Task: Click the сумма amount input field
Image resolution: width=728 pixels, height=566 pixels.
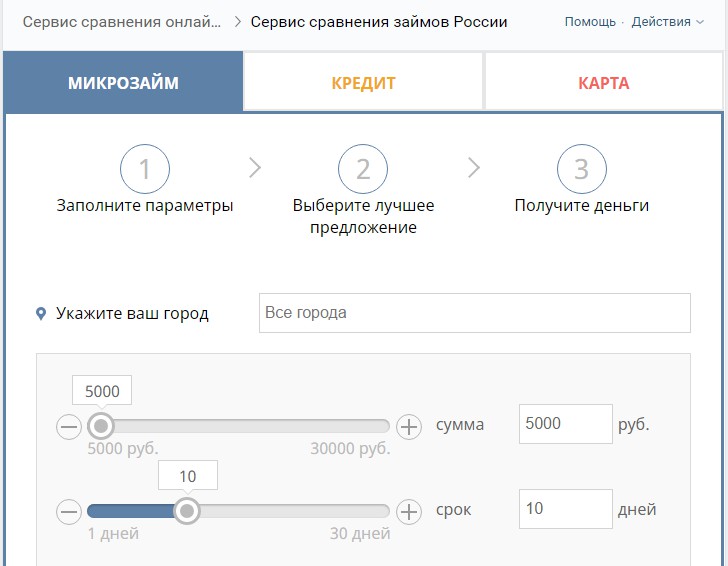Action: coord(565,424)
